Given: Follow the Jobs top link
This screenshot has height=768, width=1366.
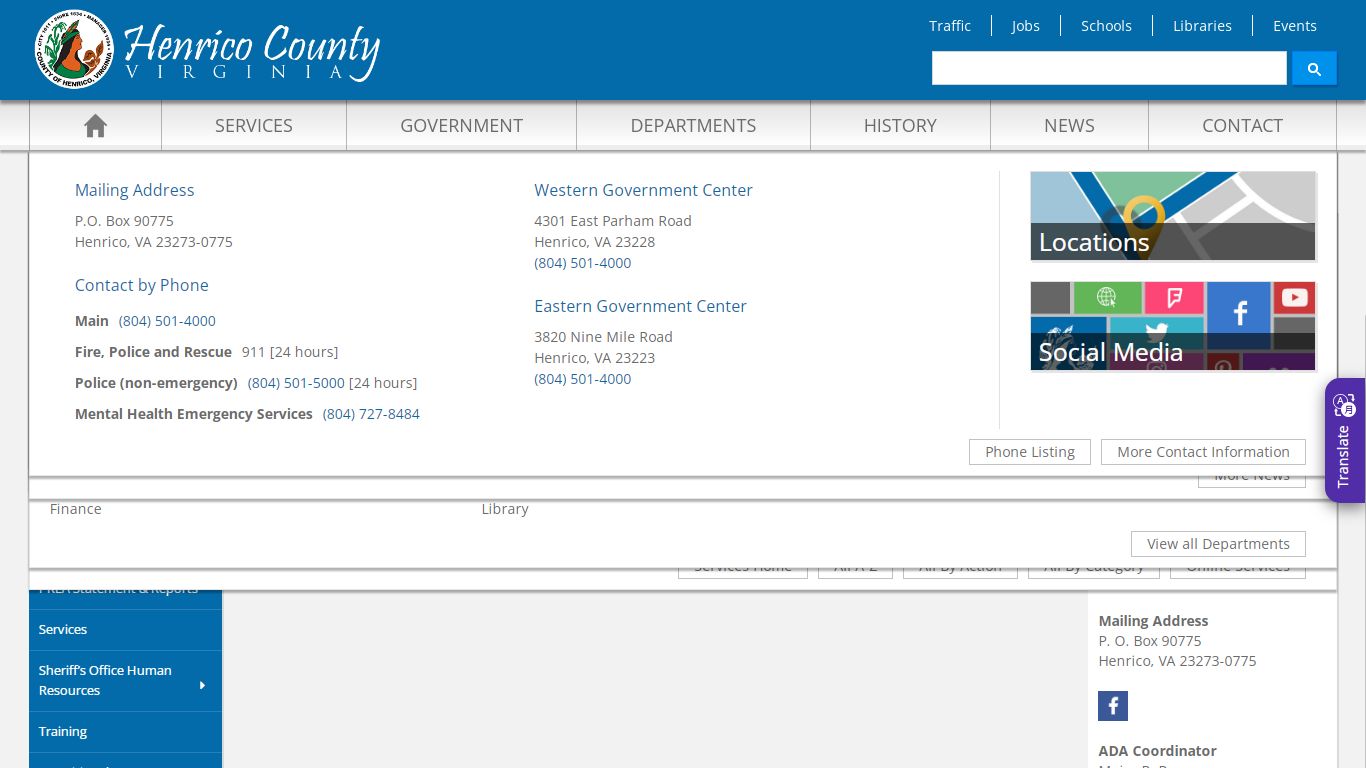Looking at the screenshot, I should click(x=1025, y=26).
